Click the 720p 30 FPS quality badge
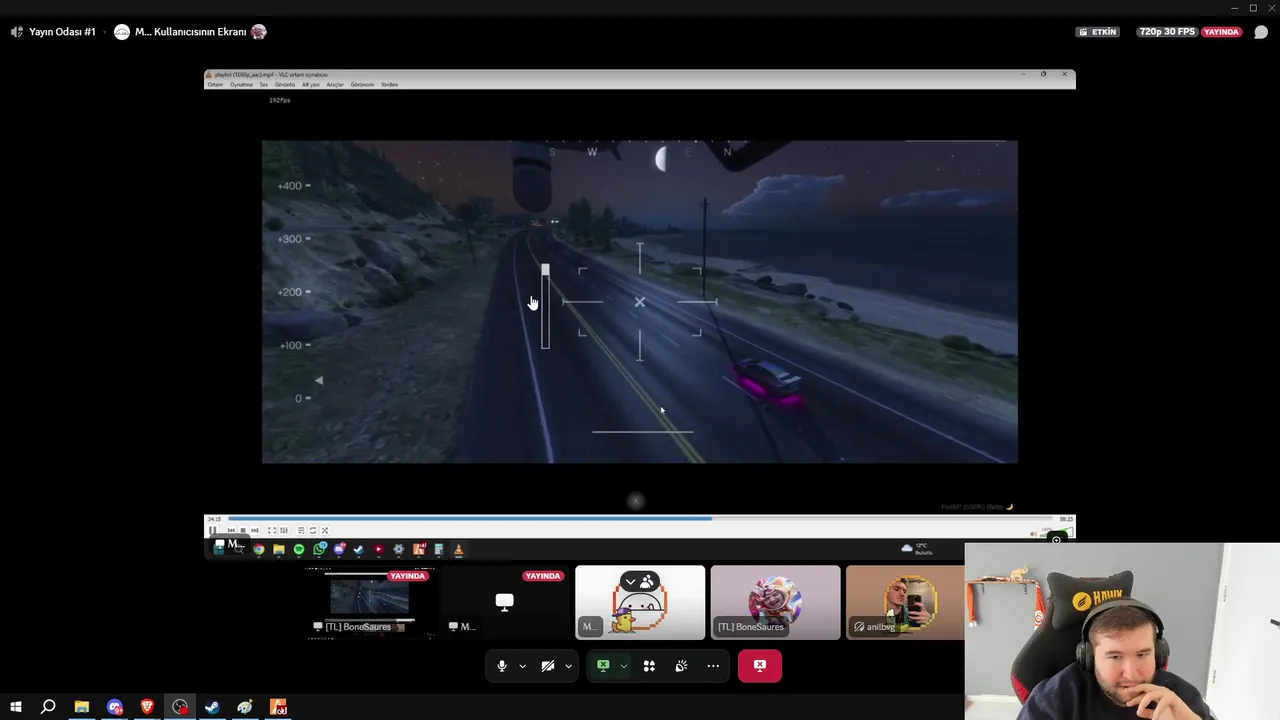Image resolution: width=1280 pixels, height=720 pixels. coord(1166,32)
